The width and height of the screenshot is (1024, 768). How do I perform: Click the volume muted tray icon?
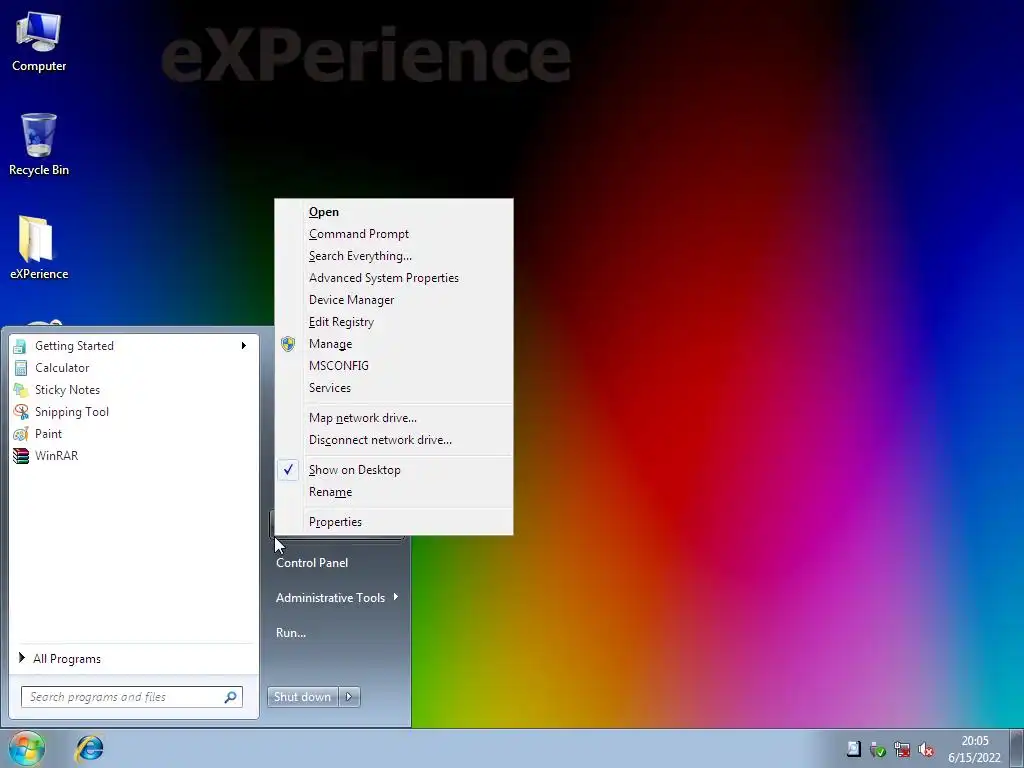tap(925, 750)
